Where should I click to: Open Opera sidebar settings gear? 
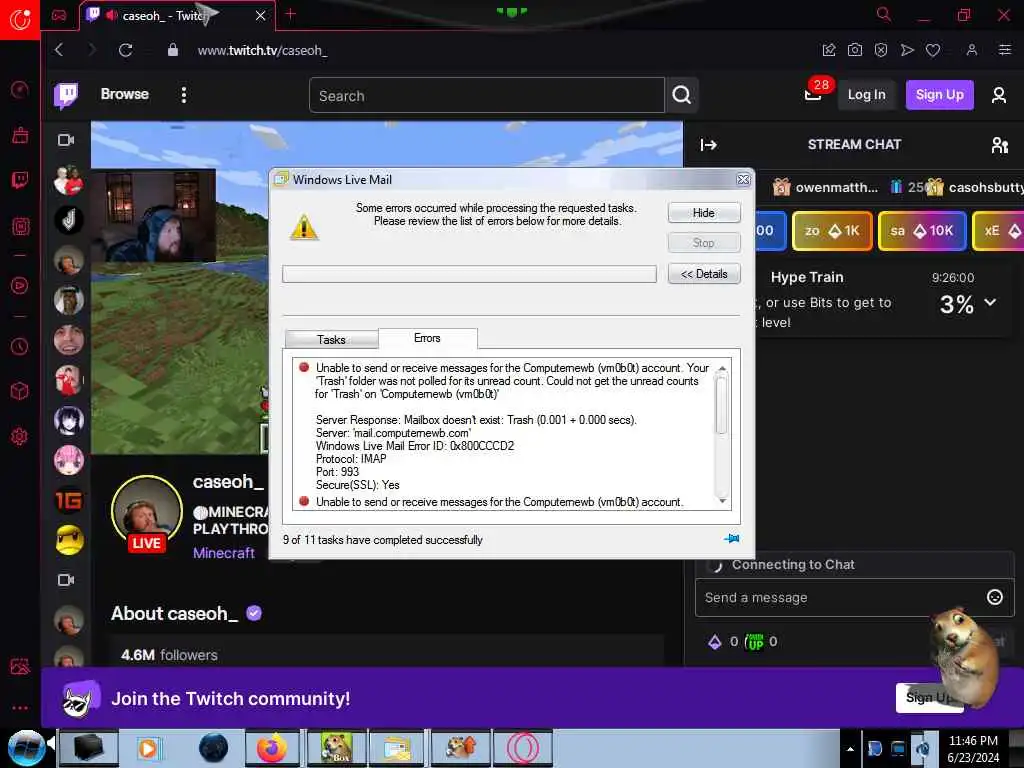click(20, 436)
